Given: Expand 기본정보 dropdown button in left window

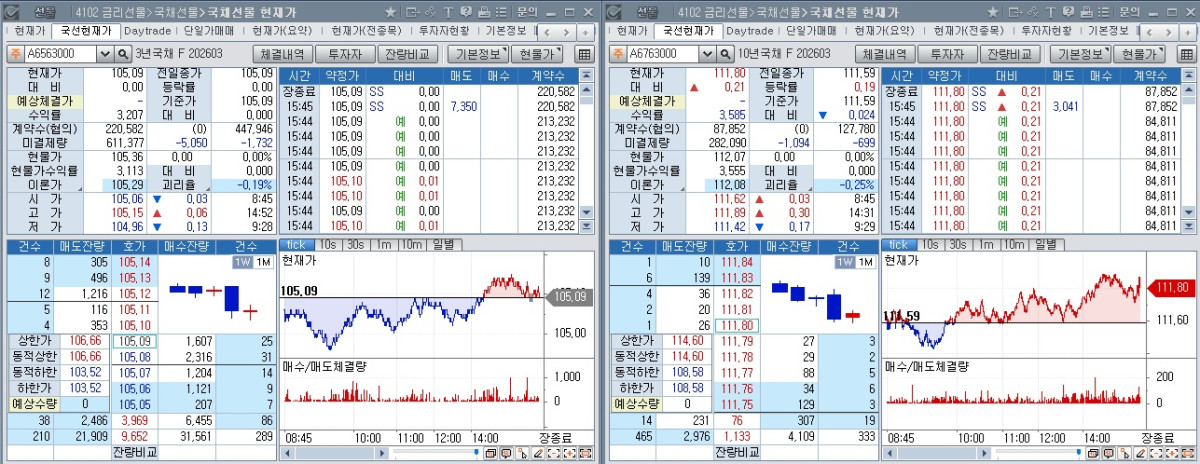Looking at the screenshot, I should tap(478, 54).
